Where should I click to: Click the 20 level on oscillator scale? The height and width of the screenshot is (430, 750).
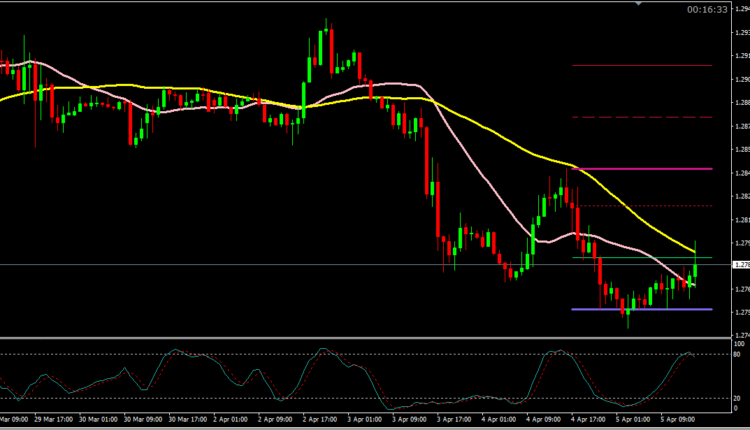740,397
